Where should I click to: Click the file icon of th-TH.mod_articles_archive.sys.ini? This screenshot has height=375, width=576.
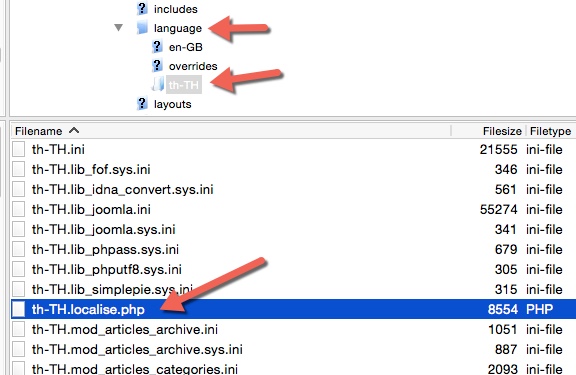pos(18,349)
